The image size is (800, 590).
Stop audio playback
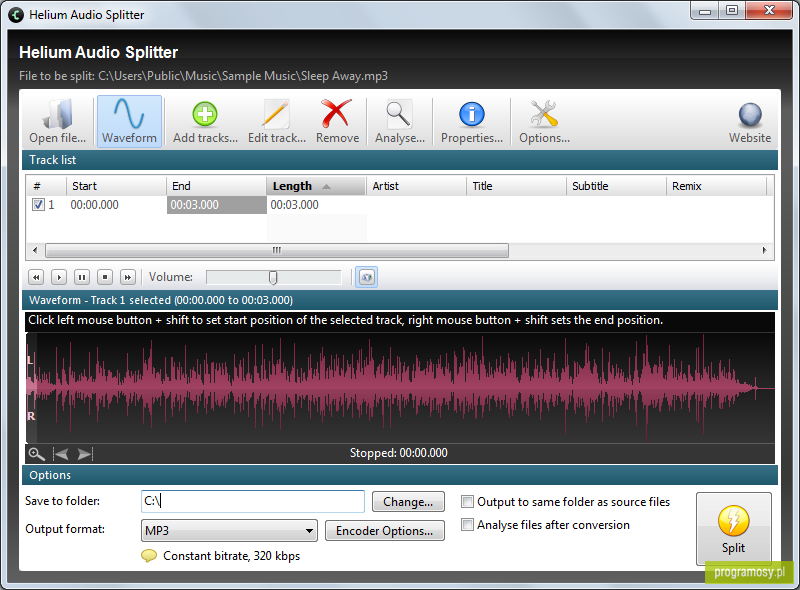click(105, 277)
